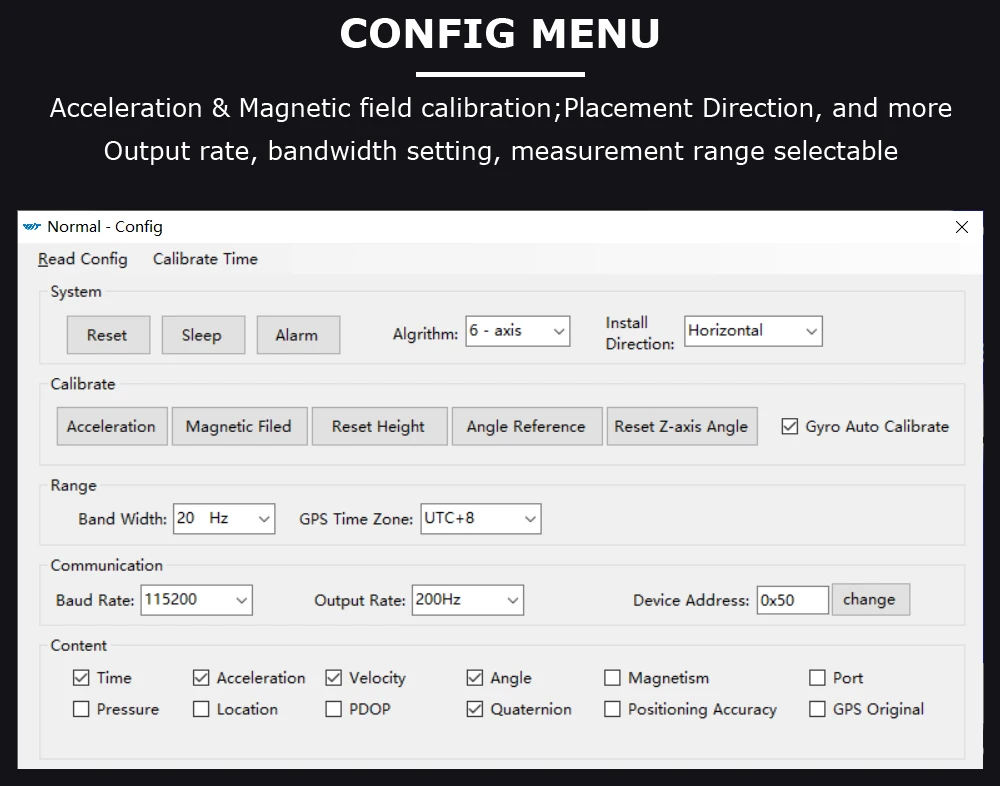Click the Device Address input field
Viewport: 1000px width, 786px height.
coord(792,600)
